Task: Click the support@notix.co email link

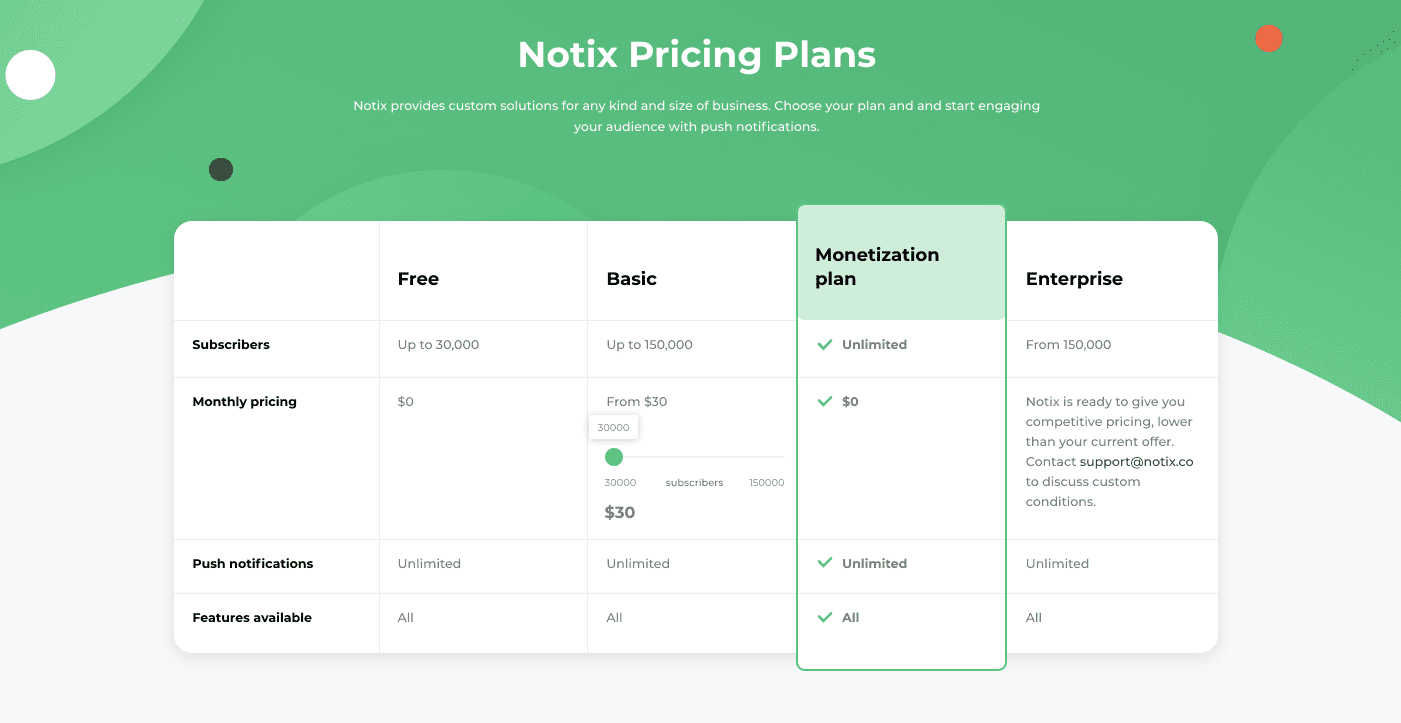Action: [1136, 462]
